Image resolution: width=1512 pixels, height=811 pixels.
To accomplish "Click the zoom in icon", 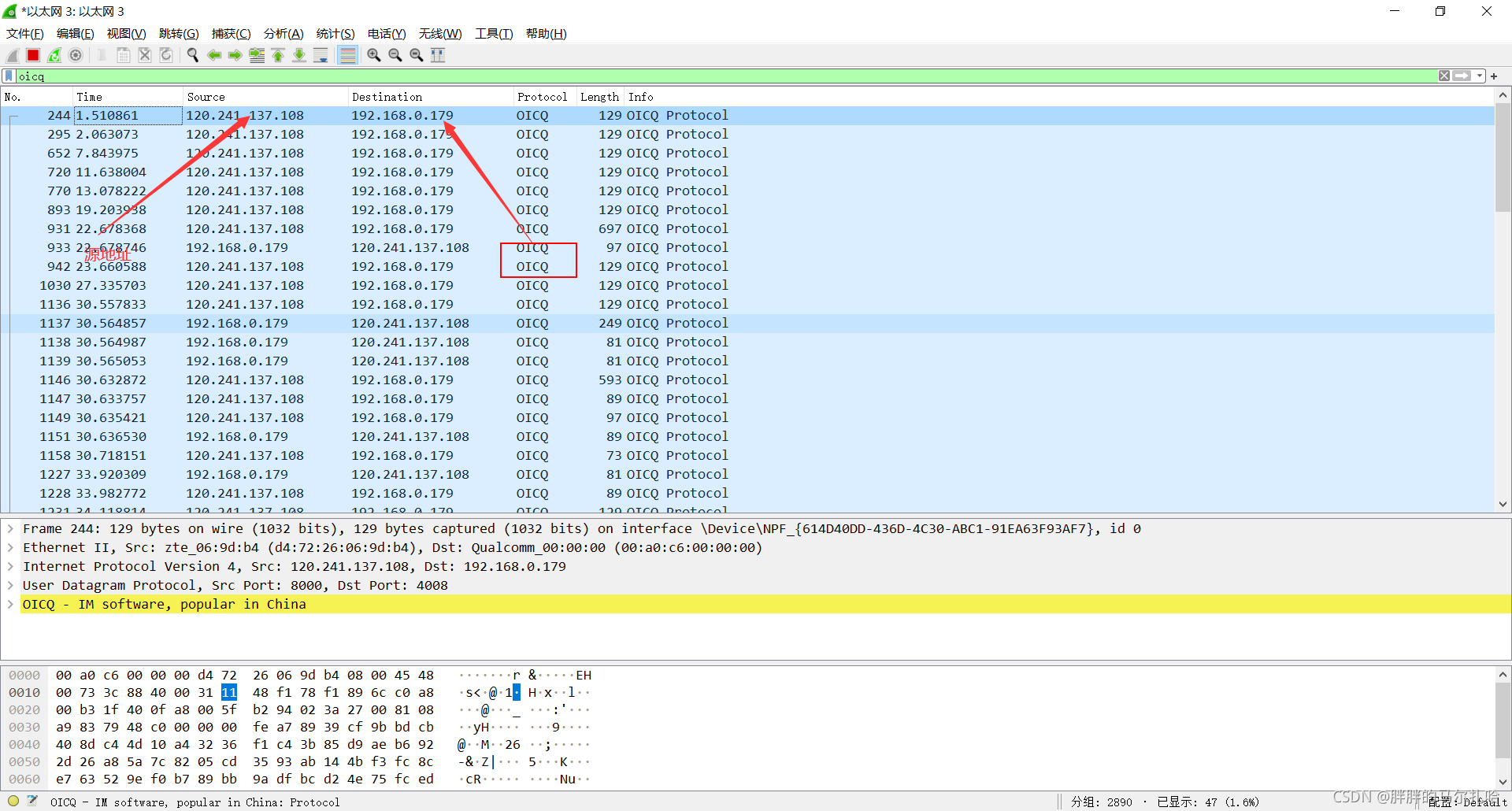I will pos(374,55).
